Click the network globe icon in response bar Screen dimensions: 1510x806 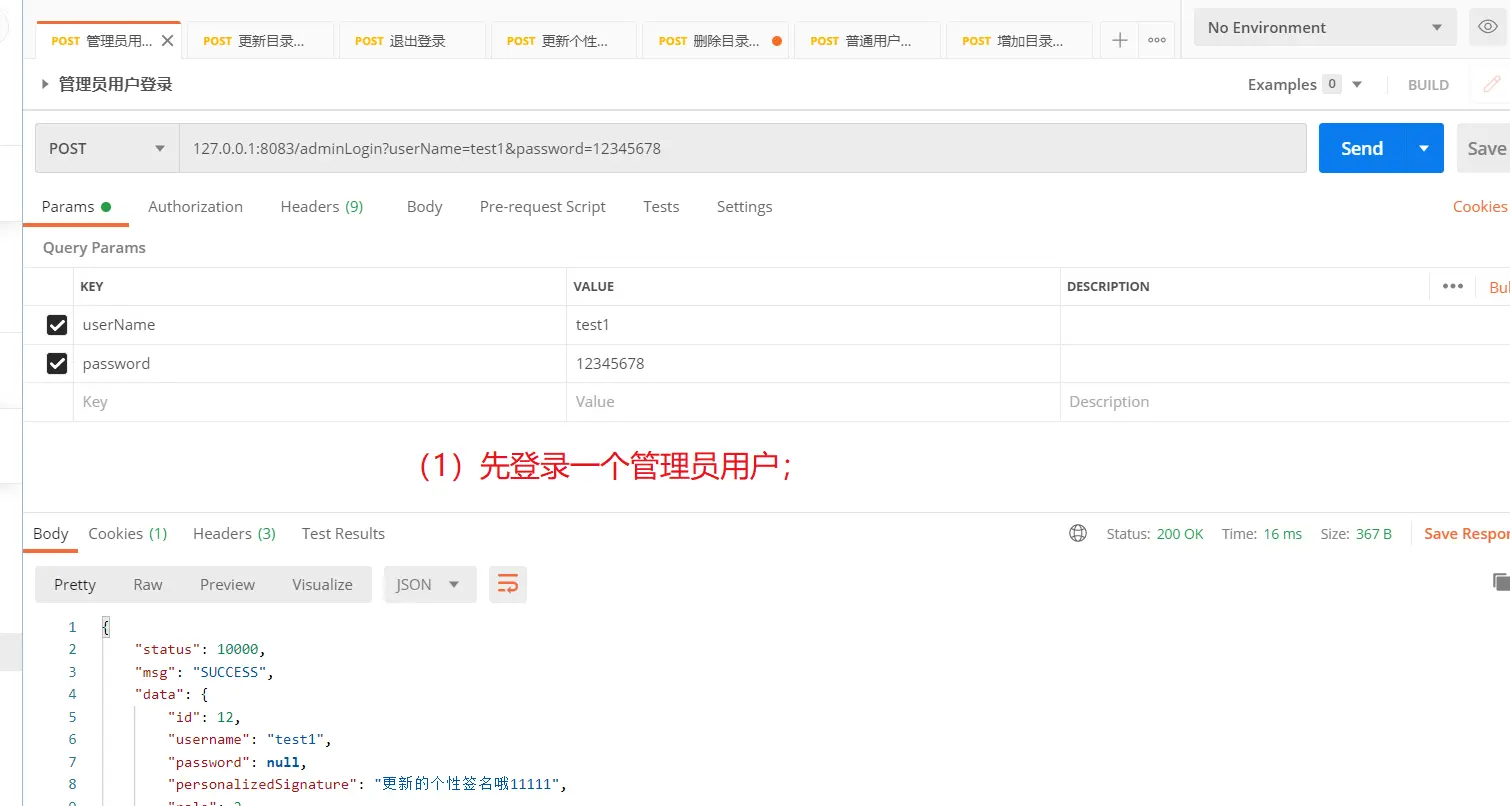[x=1078, y=534]
